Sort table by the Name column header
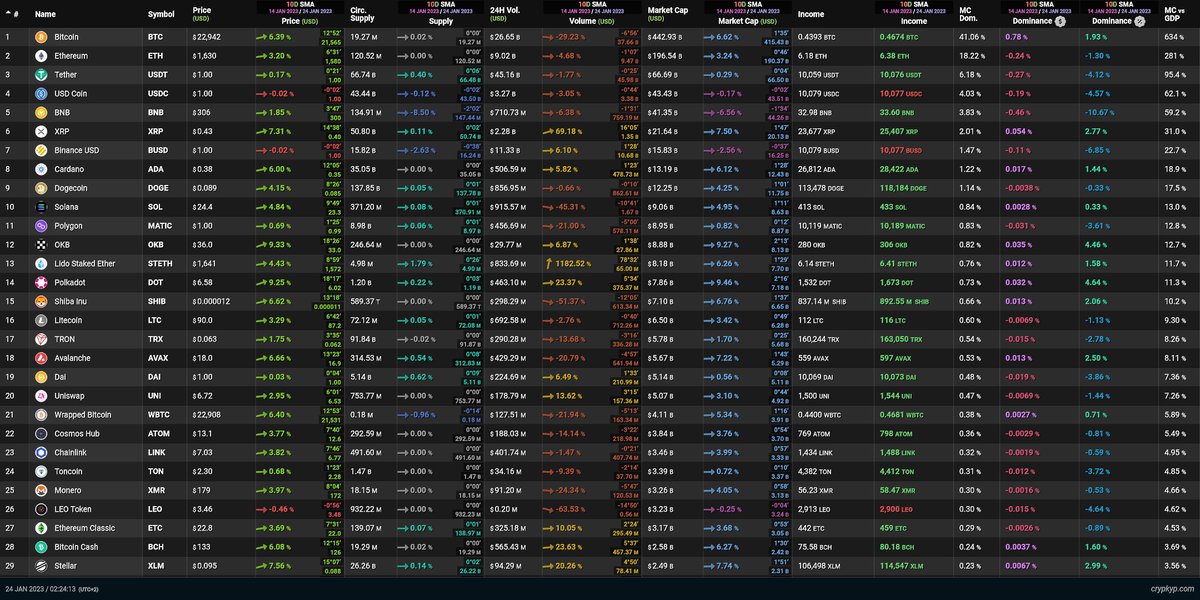Image resolution: width=1200 pixels, height=600 pixels. pos(45,15)
